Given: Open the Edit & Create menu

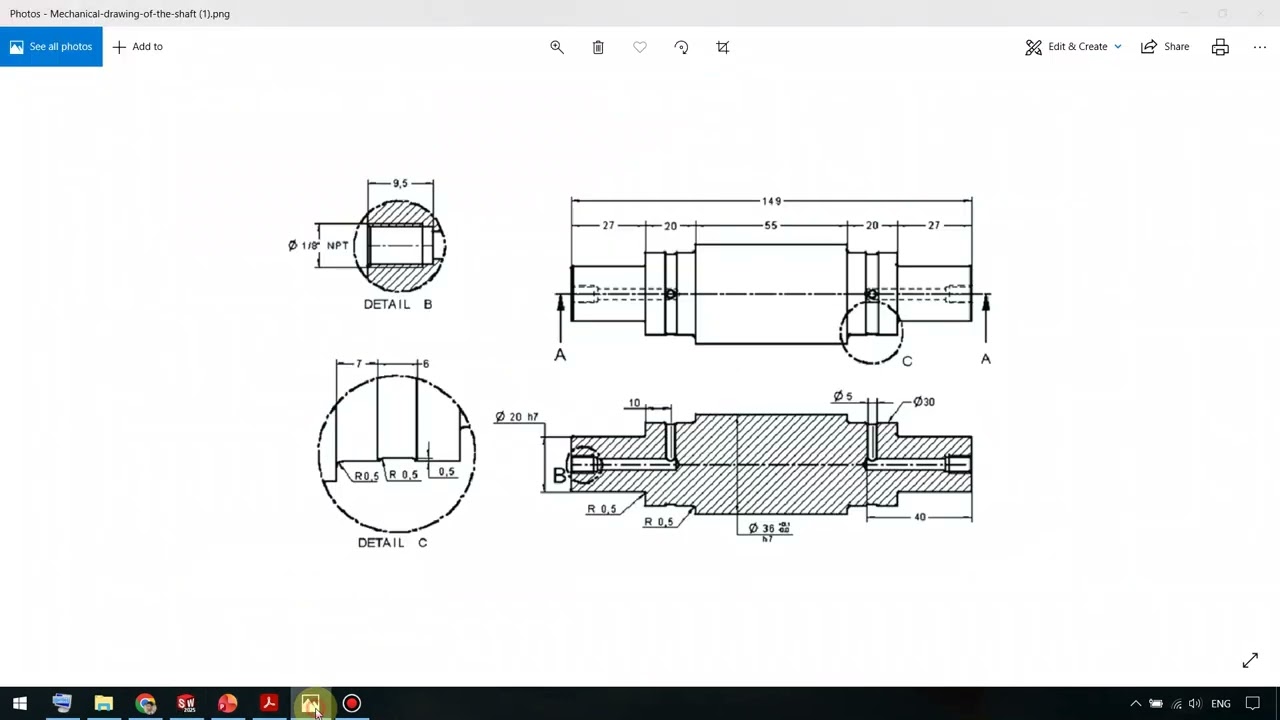Looking at the screenshot, I should coord(1074,47).
